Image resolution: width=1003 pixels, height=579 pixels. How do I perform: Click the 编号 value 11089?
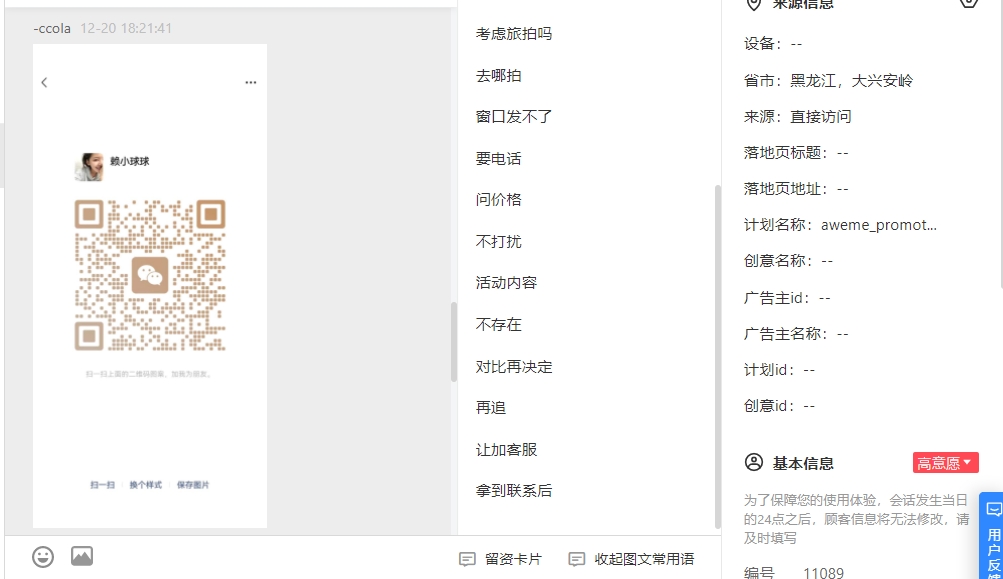pos(823,573)
